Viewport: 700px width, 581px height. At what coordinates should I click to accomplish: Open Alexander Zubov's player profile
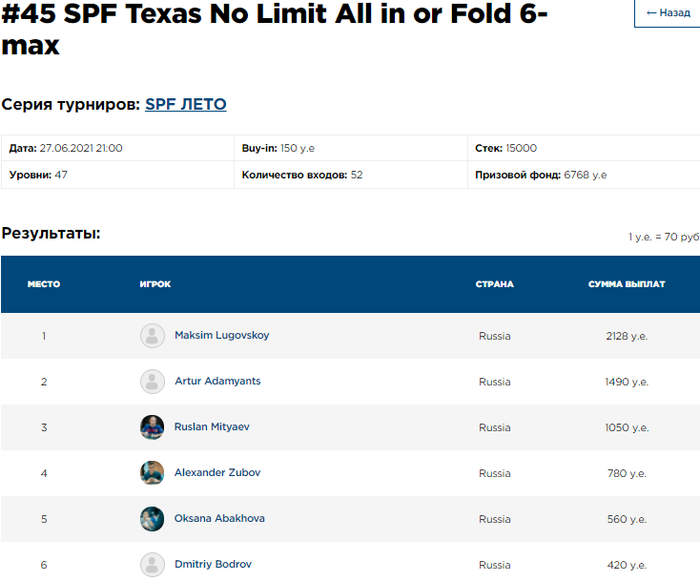(x=217, y=472)
